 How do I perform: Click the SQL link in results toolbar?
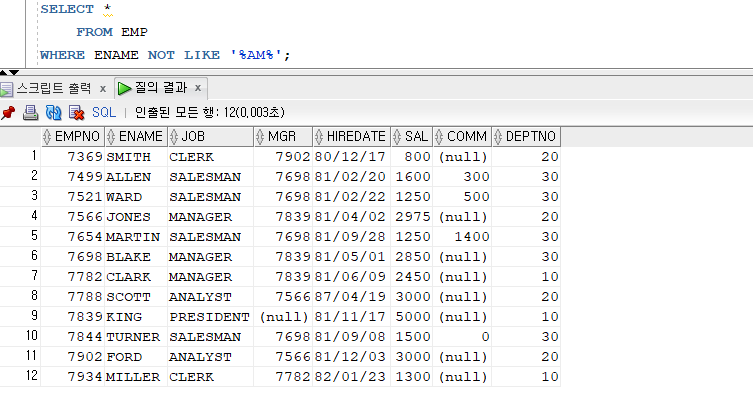pos(104,112)
